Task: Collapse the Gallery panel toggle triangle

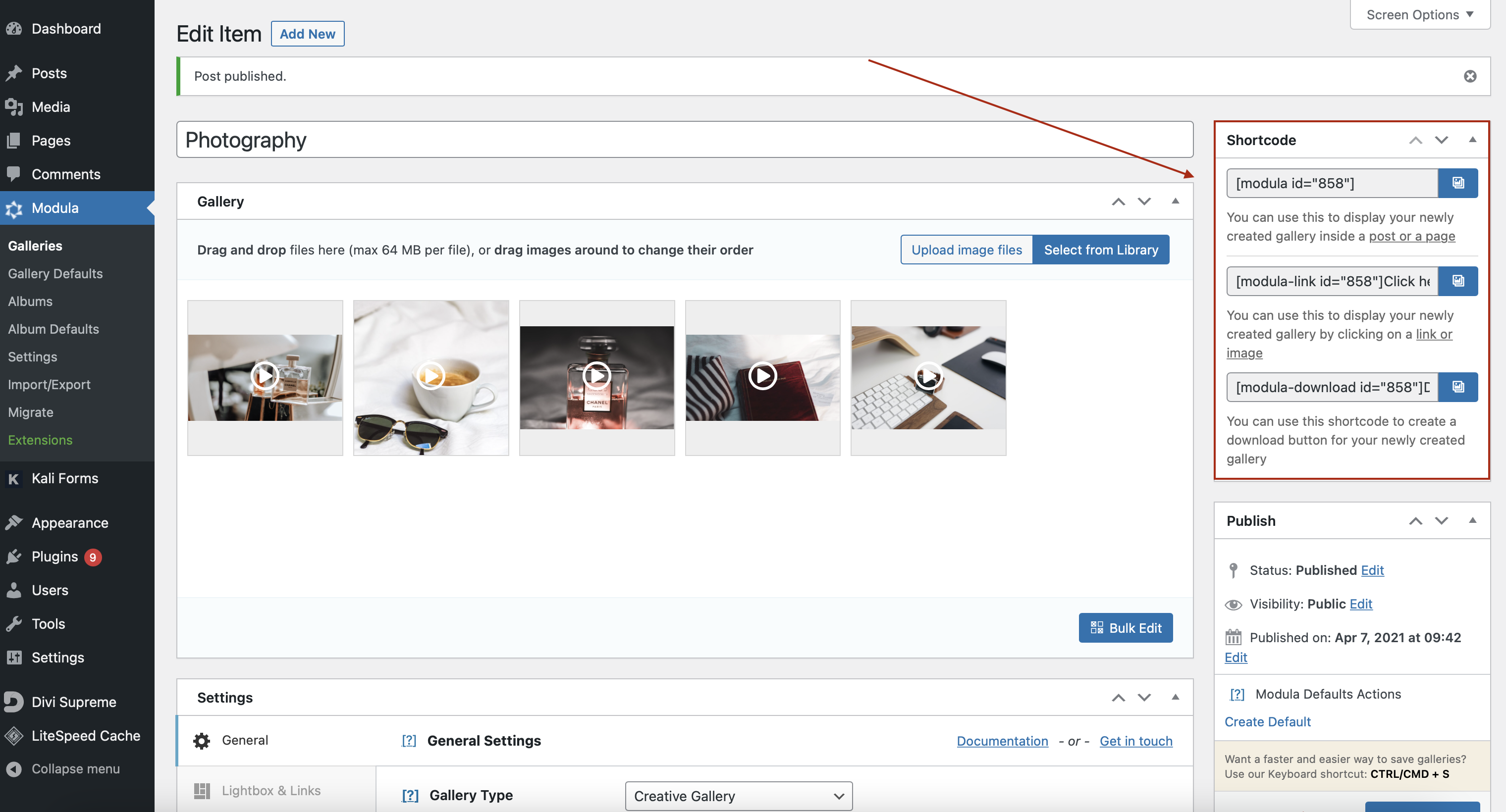Action: click(x=1175, y=202)
